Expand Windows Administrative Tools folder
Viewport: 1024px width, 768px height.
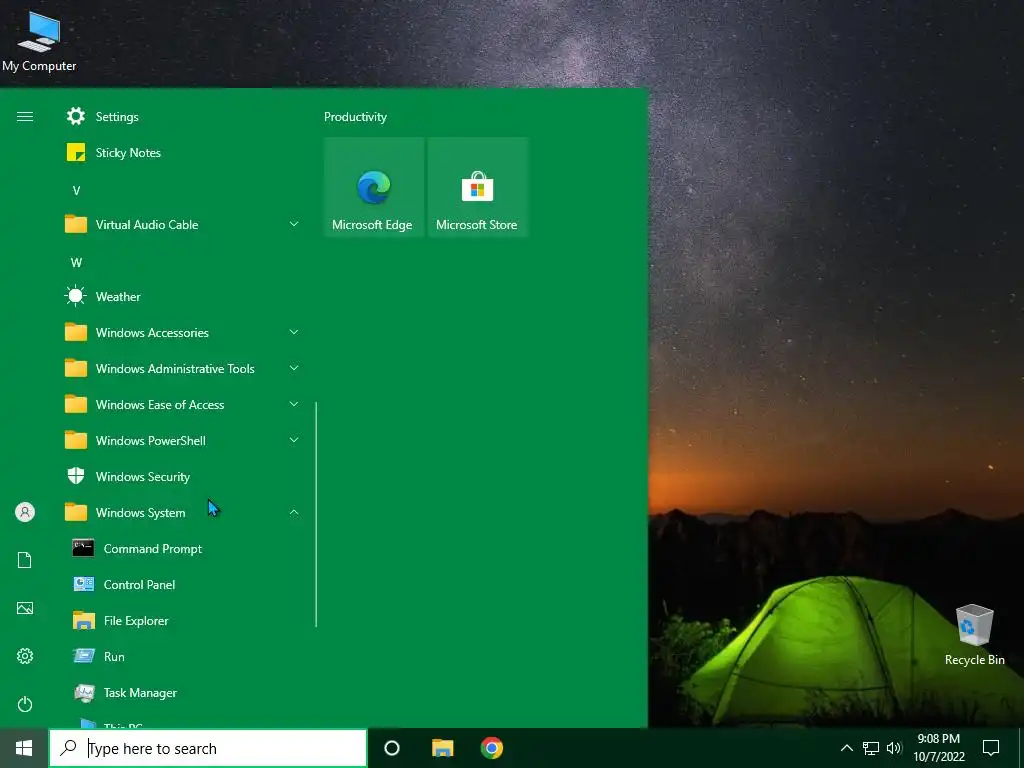click(182, 368)
